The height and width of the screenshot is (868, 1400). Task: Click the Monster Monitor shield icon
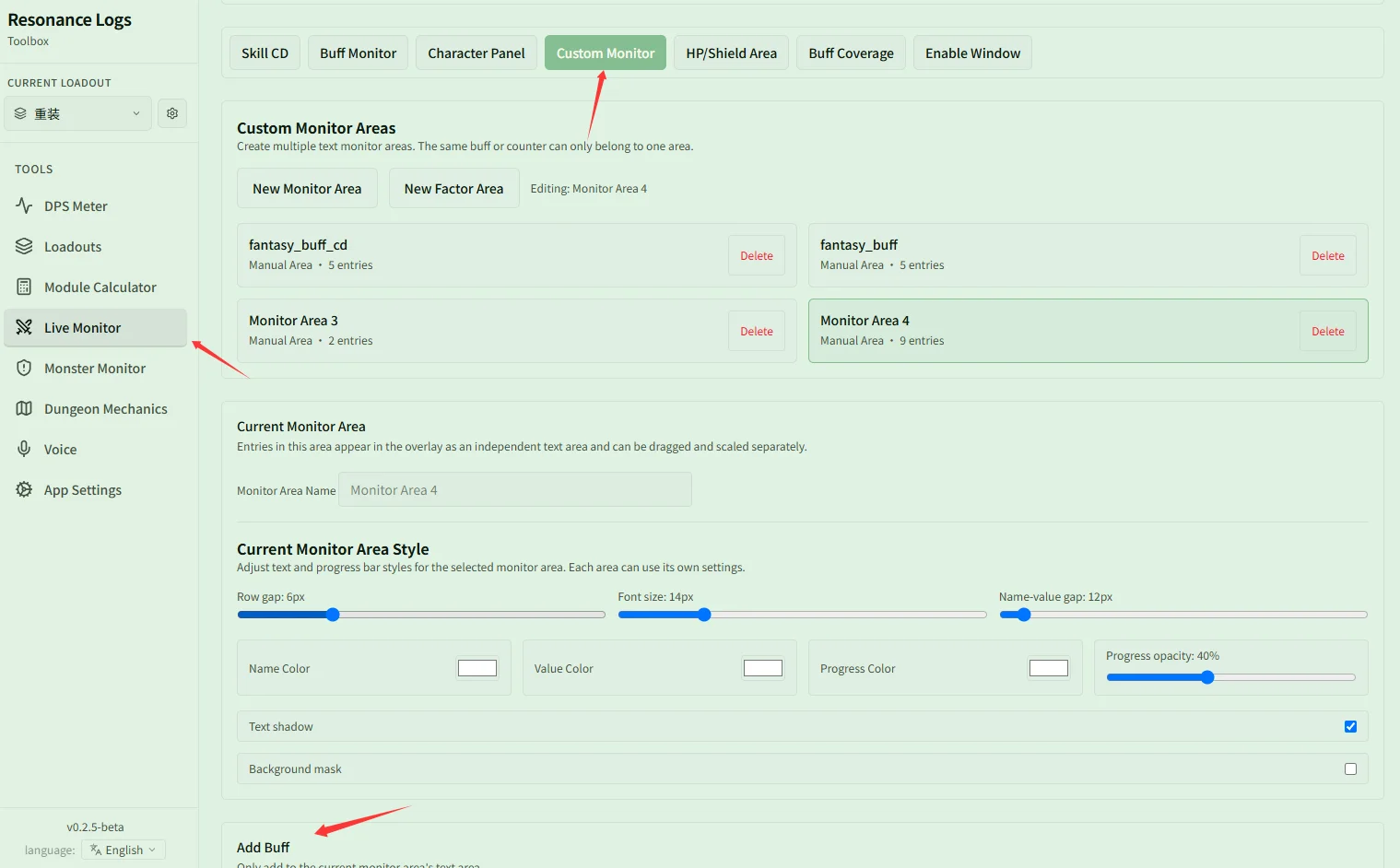[x=24, y=368]
